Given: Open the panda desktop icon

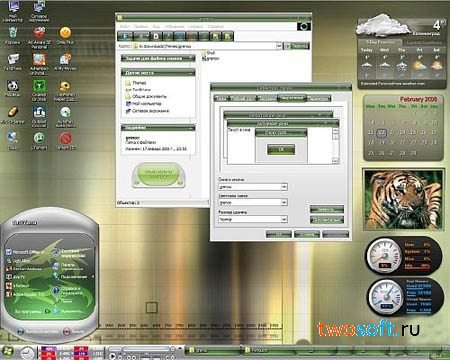Looking at the screenshot, I should tap(13, 88).
